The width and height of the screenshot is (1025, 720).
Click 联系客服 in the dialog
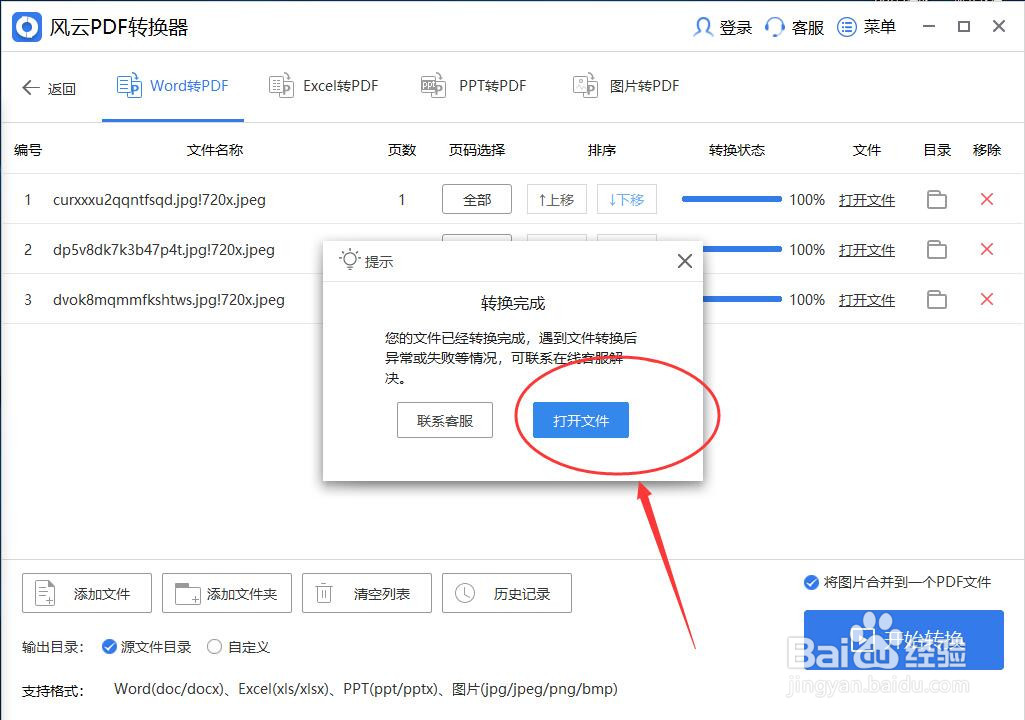(445, 420)
